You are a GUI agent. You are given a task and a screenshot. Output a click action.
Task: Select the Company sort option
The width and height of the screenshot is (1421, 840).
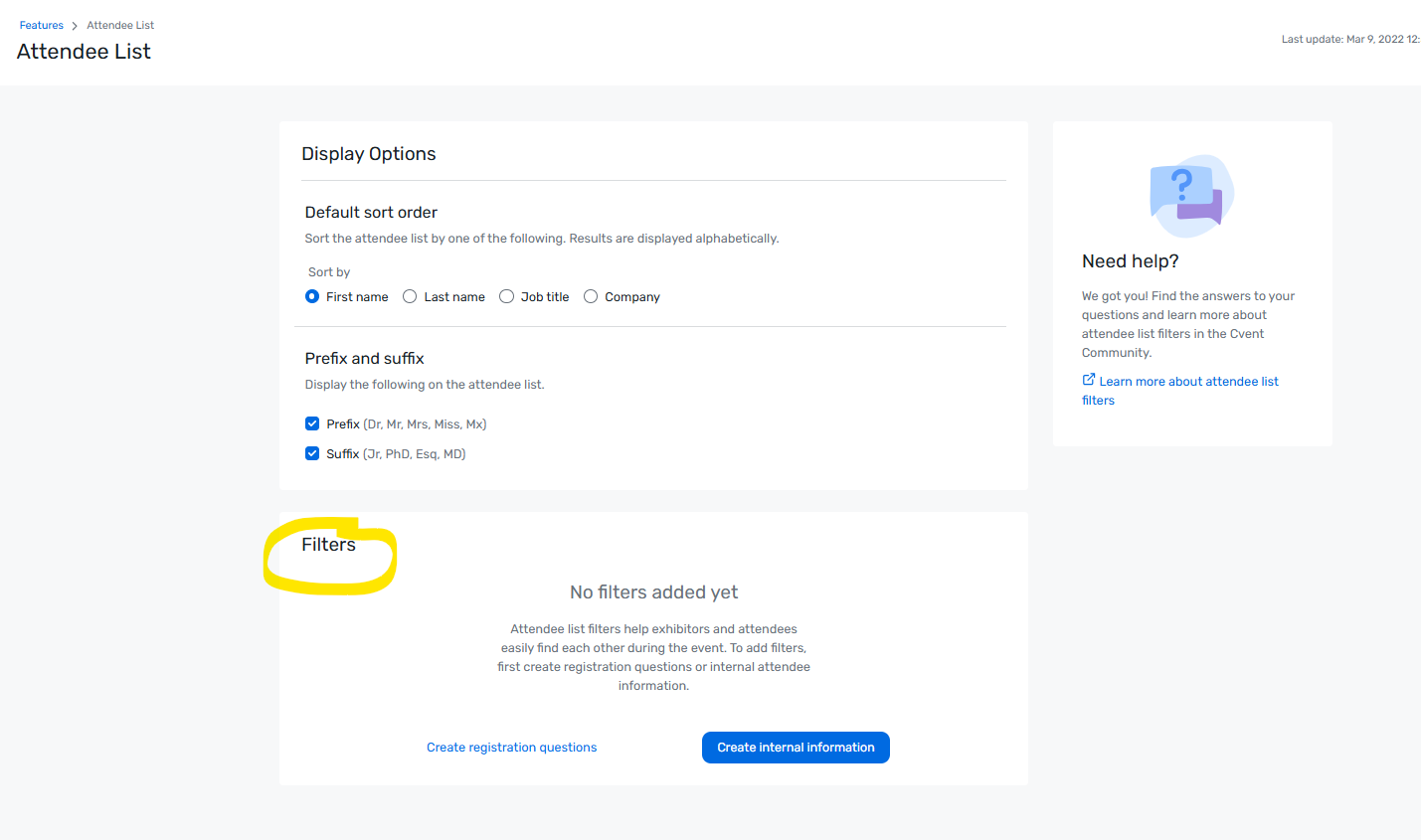point(591,296)
